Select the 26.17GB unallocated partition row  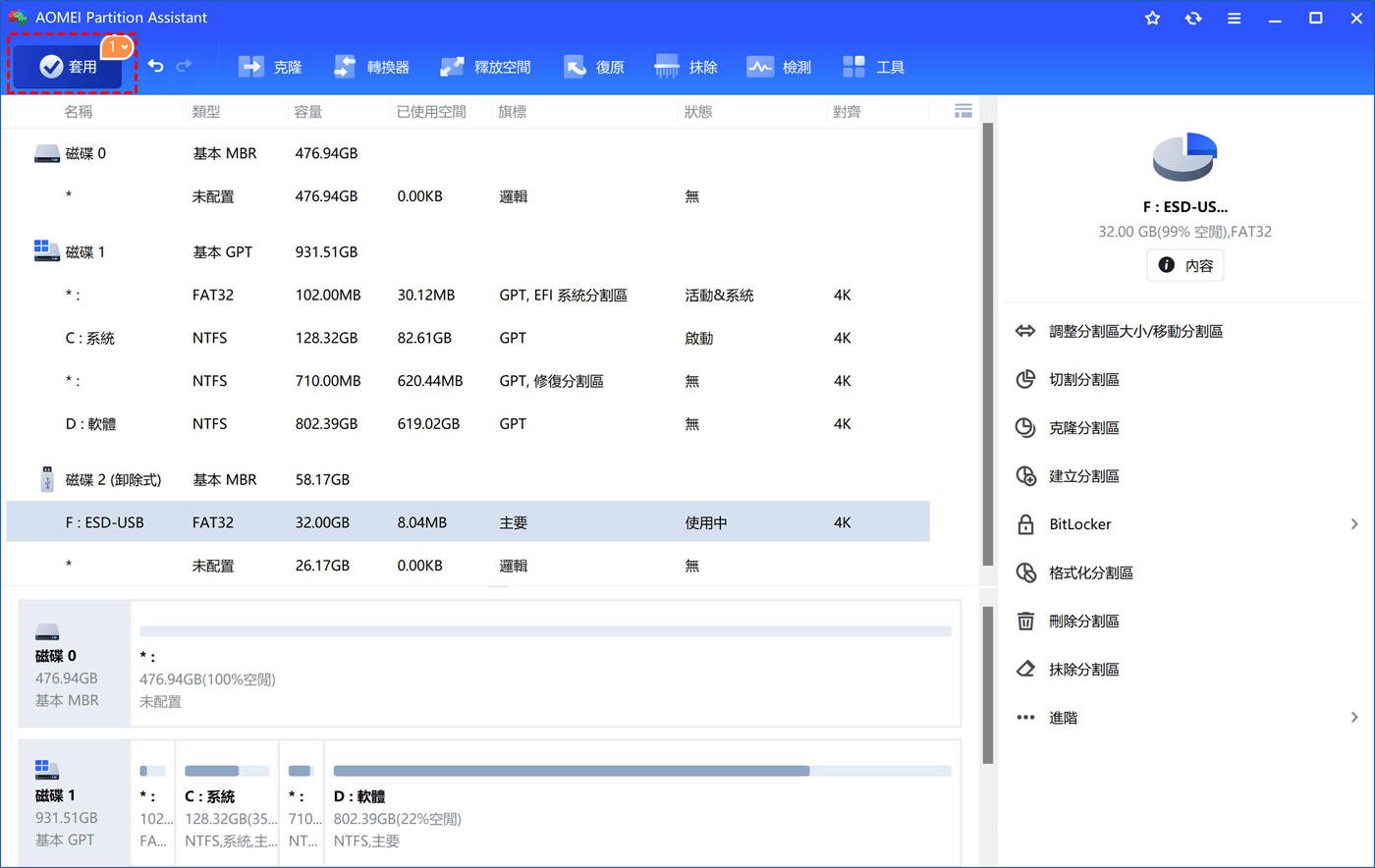click(x=467, y=566)
